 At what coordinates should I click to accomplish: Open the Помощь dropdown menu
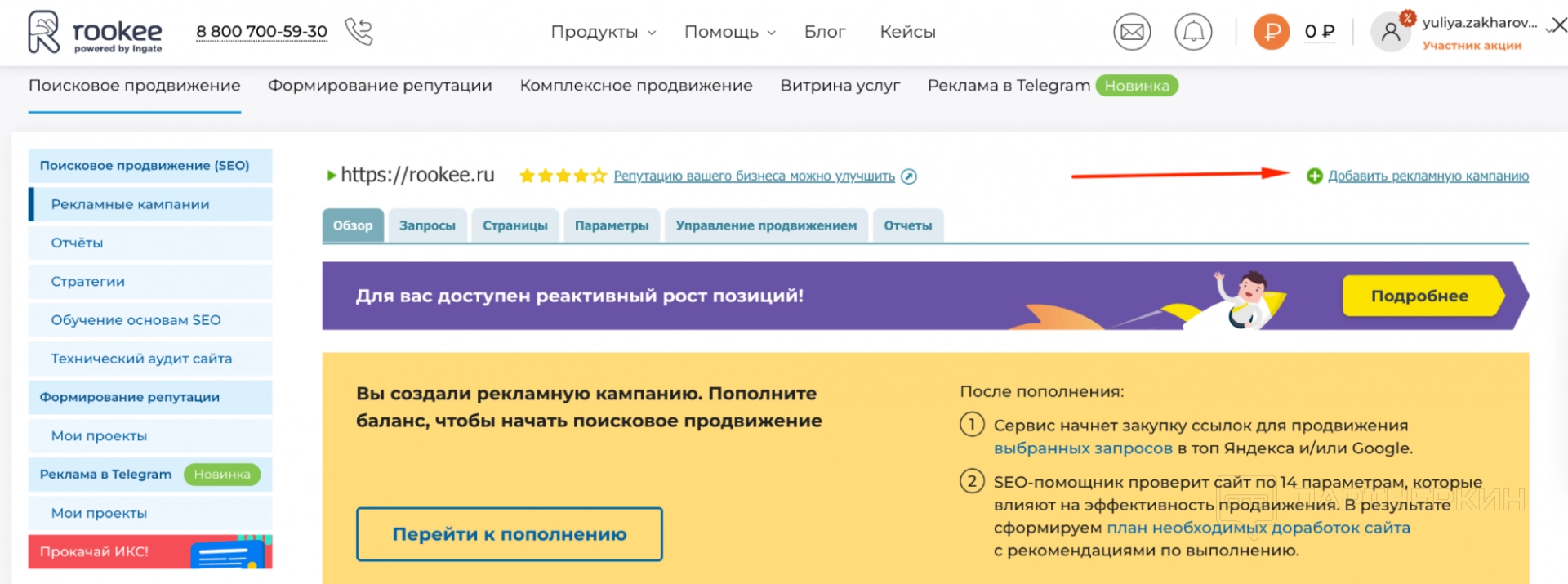729,32
